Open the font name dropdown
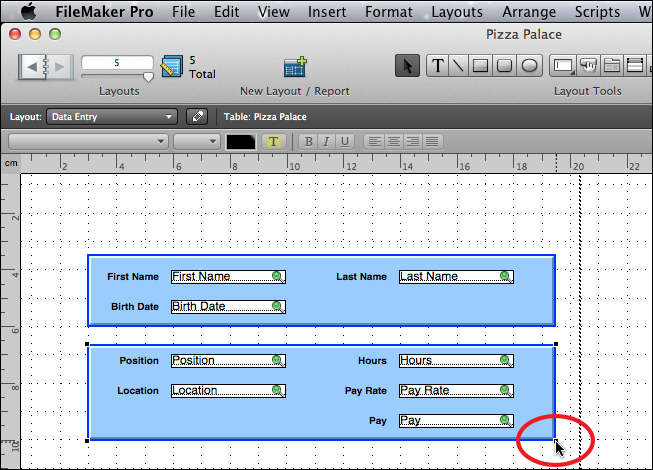The height and width of the screenshot is (470, 653). point(88,142)
